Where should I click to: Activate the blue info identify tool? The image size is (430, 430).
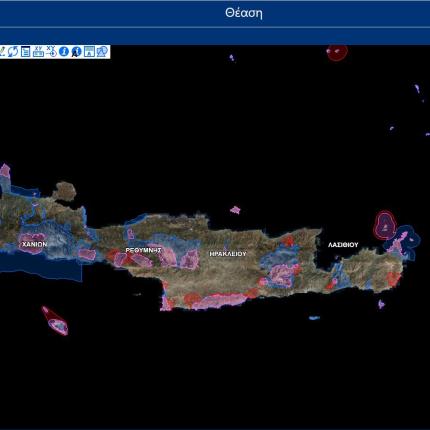64,52
